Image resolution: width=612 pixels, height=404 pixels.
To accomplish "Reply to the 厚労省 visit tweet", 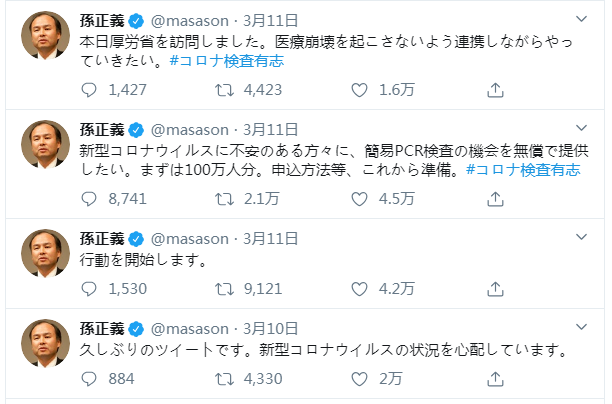I will [90, 91].
